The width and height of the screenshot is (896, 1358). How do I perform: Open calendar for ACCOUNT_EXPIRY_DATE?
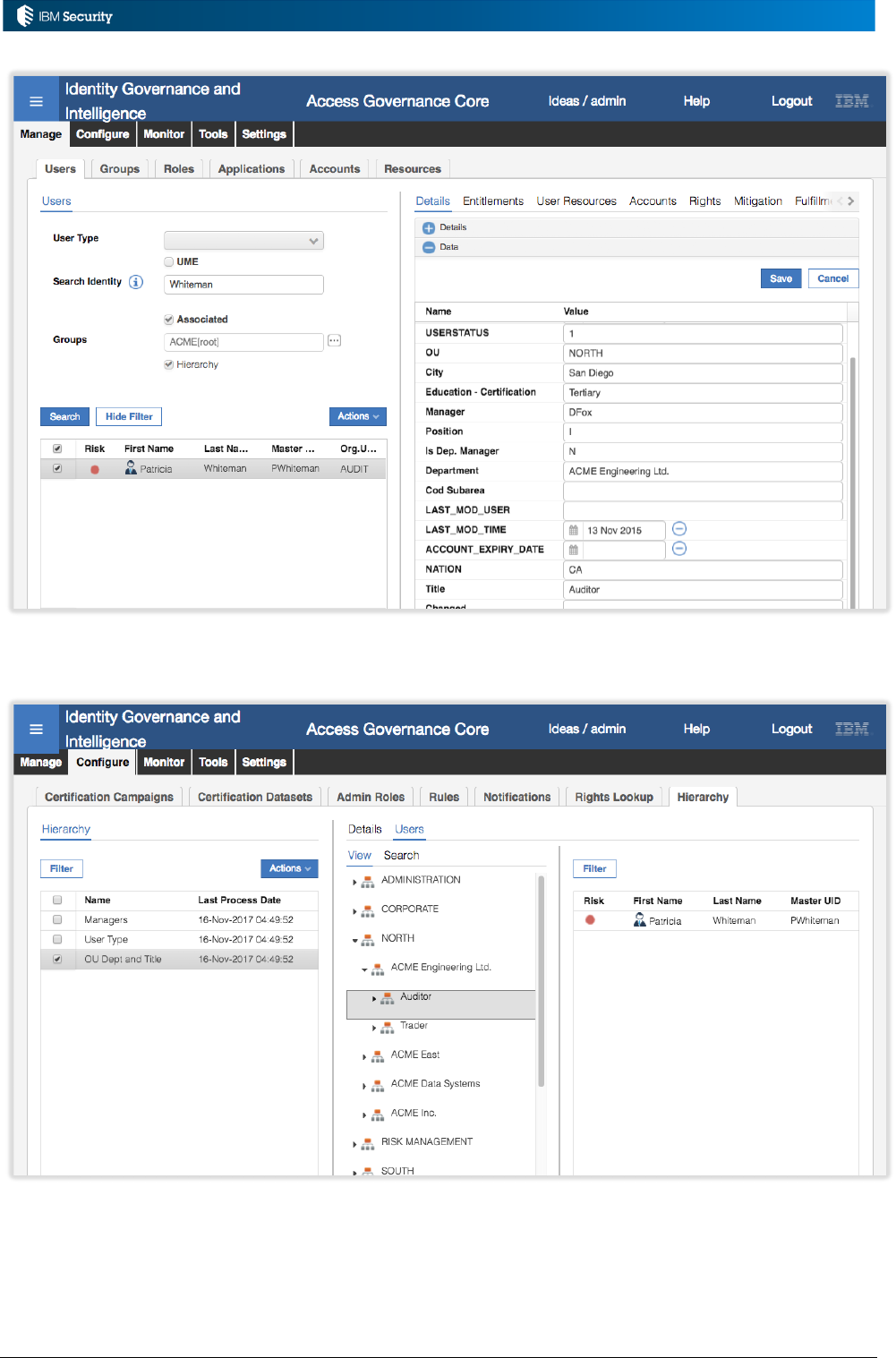point(574,550)
